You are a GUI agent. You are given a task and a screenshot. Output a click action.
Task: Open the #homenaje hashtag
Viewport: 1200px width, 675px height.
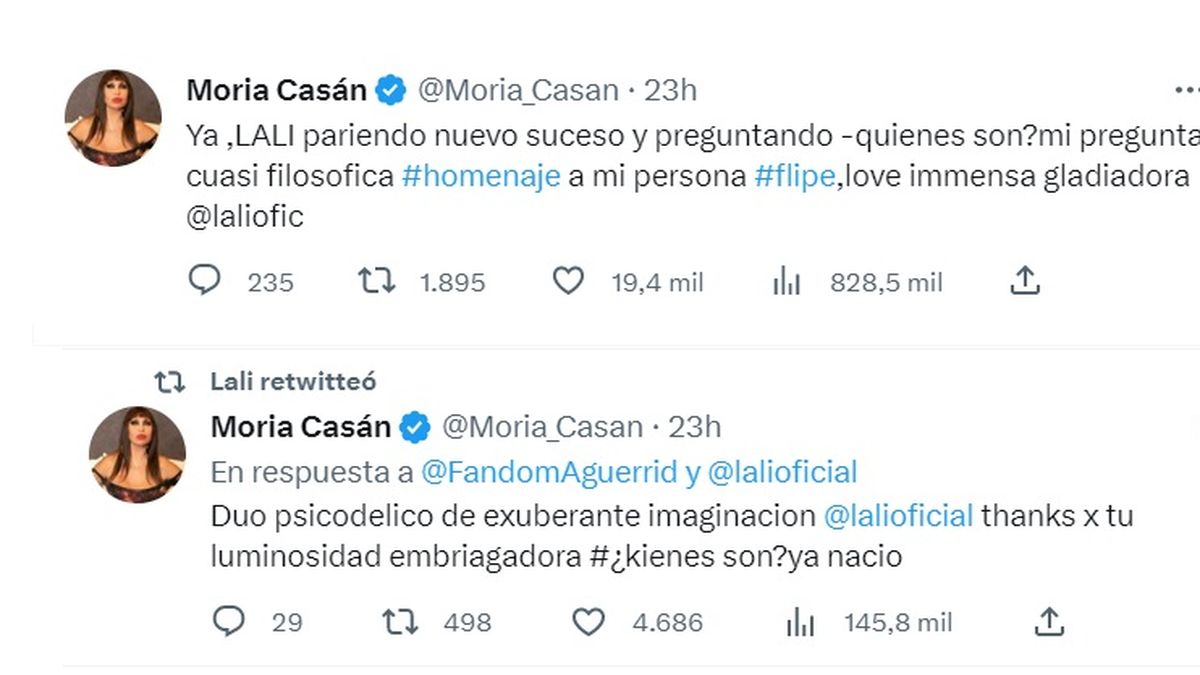[x=480, y=176]
